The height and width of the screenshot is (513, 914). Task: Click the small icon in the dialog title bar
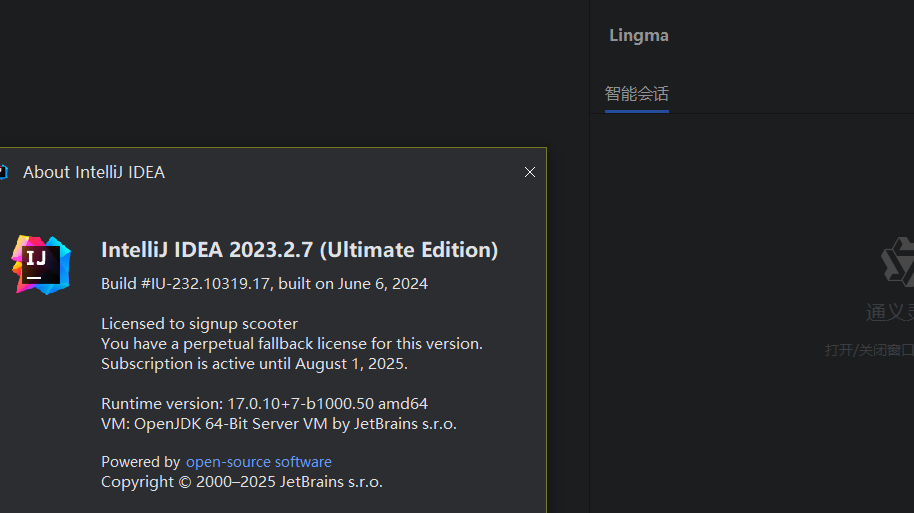click(x=3, y=172)
